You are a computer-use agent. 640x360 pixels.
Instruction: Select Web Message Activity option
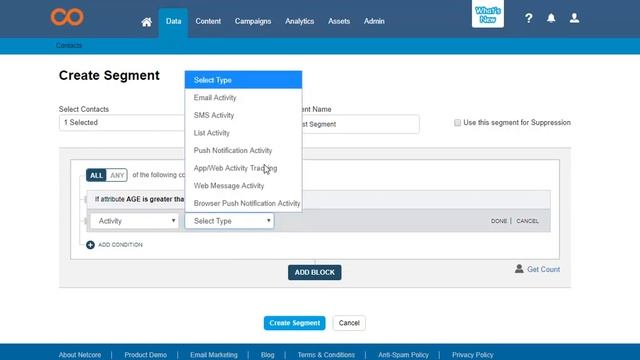pyautogui.click(x=243, y=185)
